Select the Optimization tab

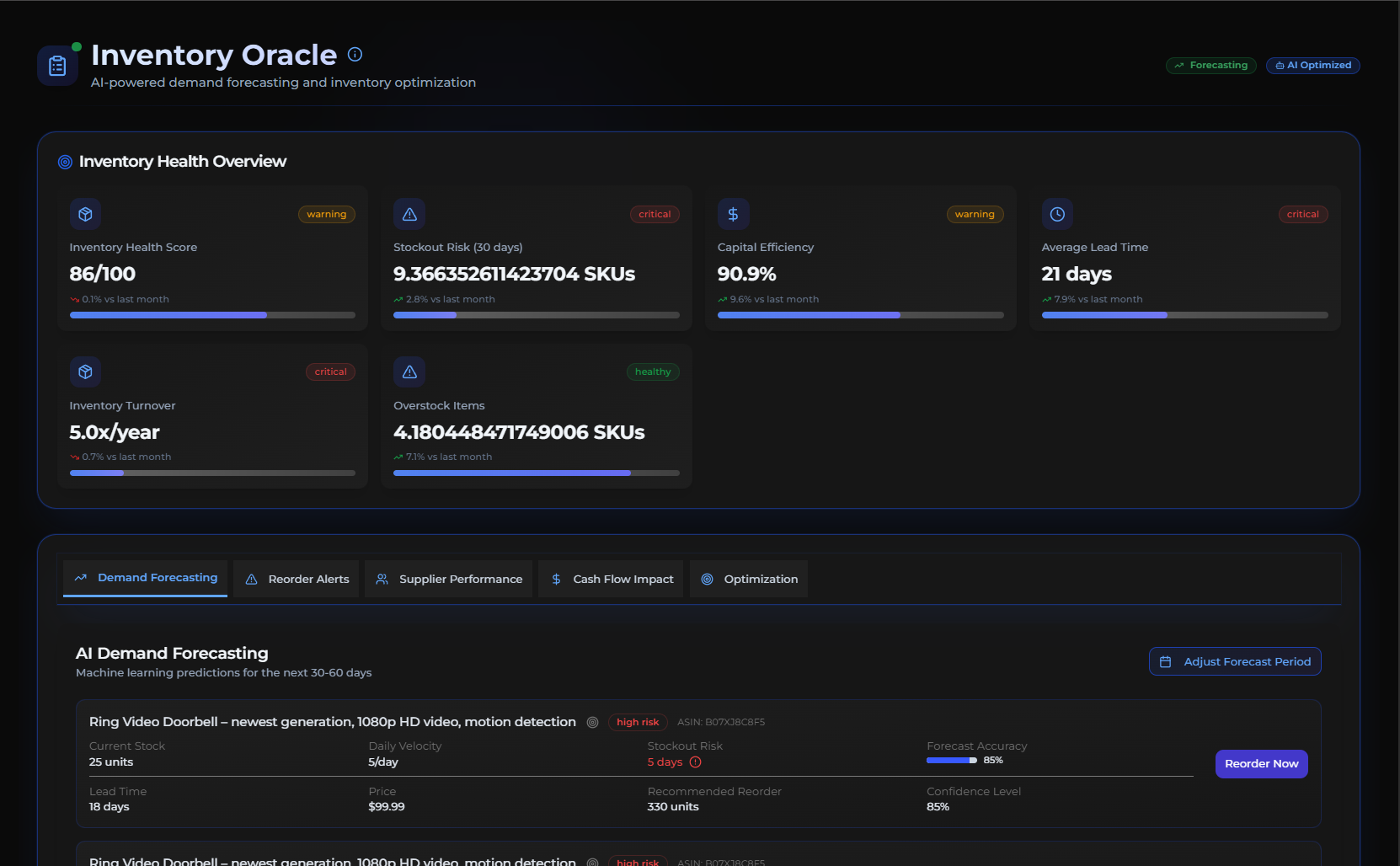tap(749, 579)
